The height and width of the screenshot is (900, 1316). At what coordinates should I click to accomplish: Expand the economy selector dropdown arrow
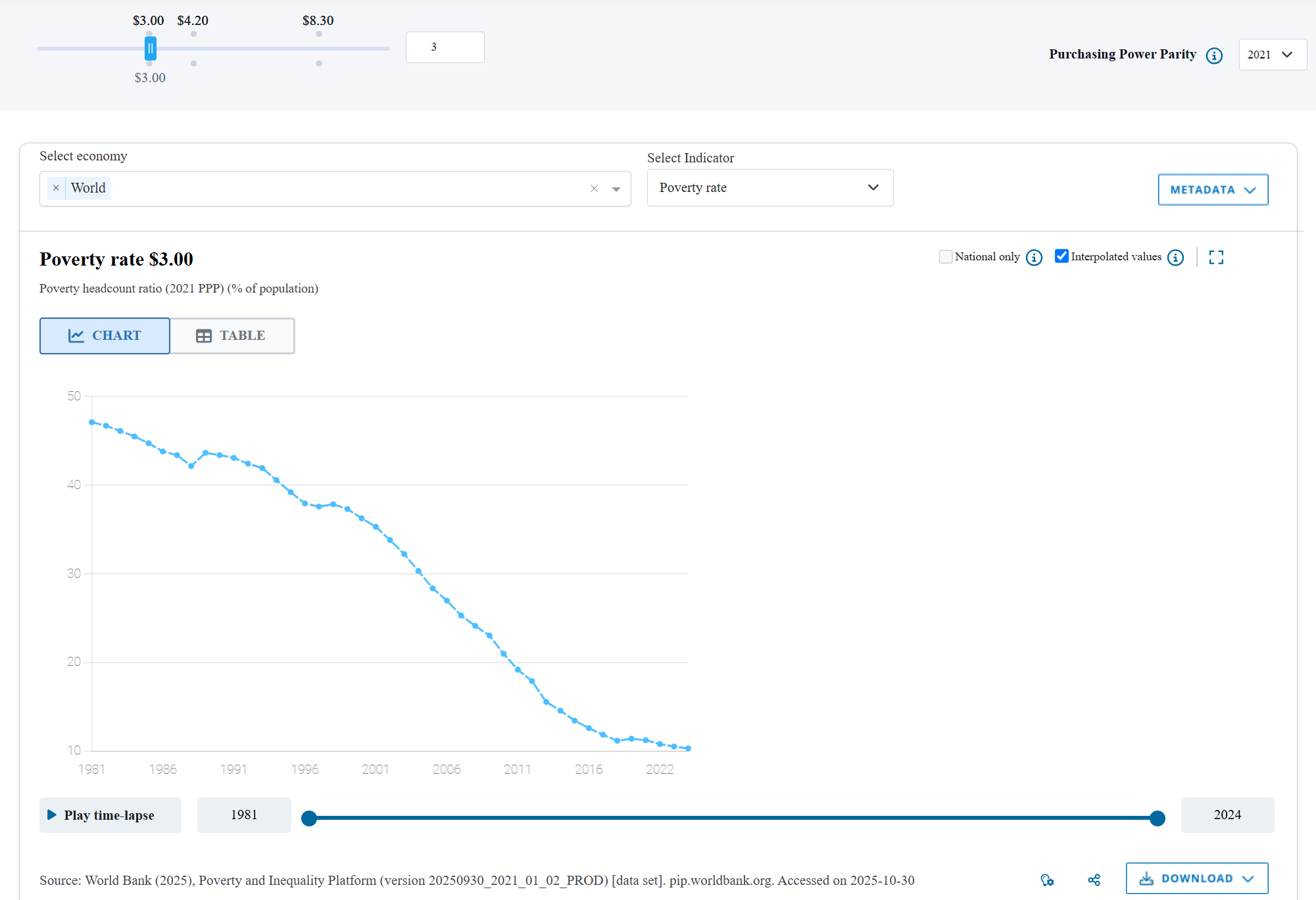click(x=616, y=189)
